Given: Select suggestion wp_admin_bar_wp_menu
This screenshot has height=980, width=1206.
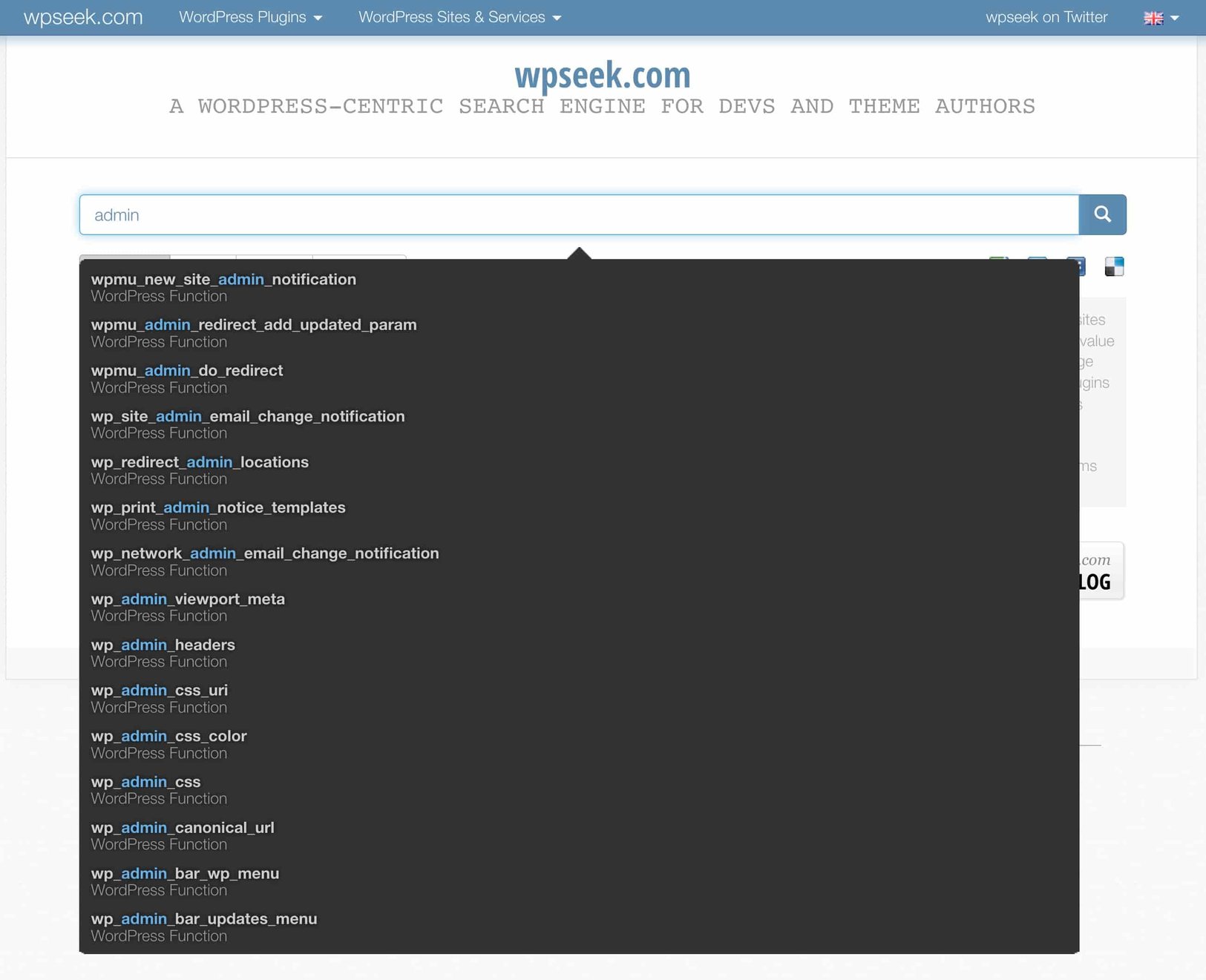Looking at the screenshot, I should tap(184, 873).
